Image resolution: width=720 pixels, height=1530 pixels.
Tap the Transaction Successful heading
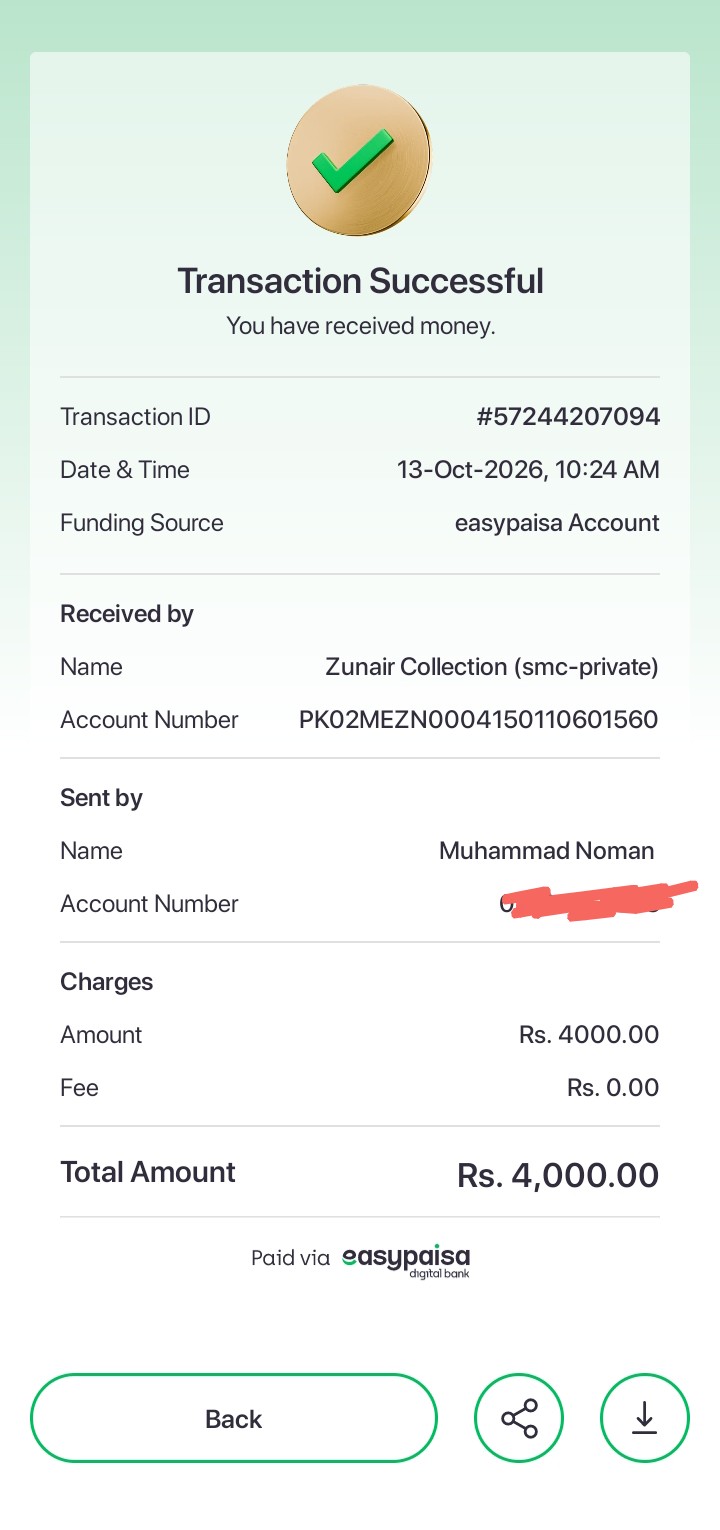360,280
